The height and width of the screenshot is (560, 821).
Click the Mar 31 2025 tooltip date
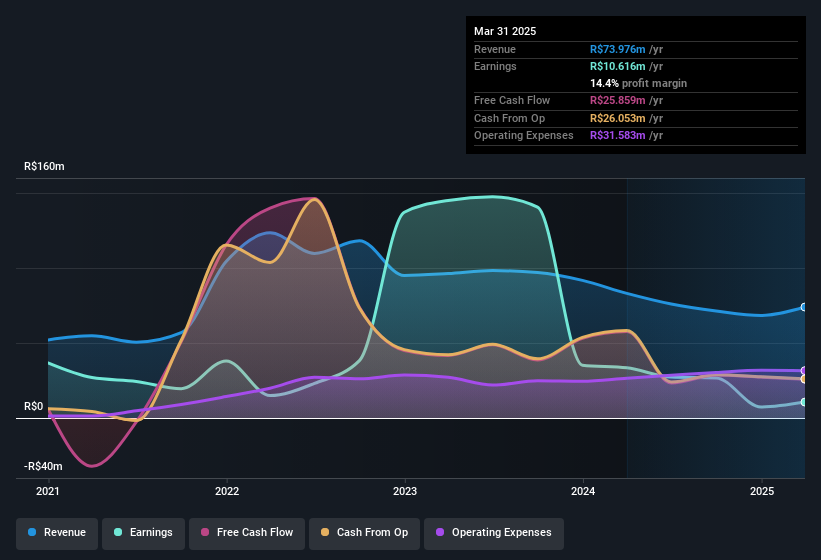505,31
